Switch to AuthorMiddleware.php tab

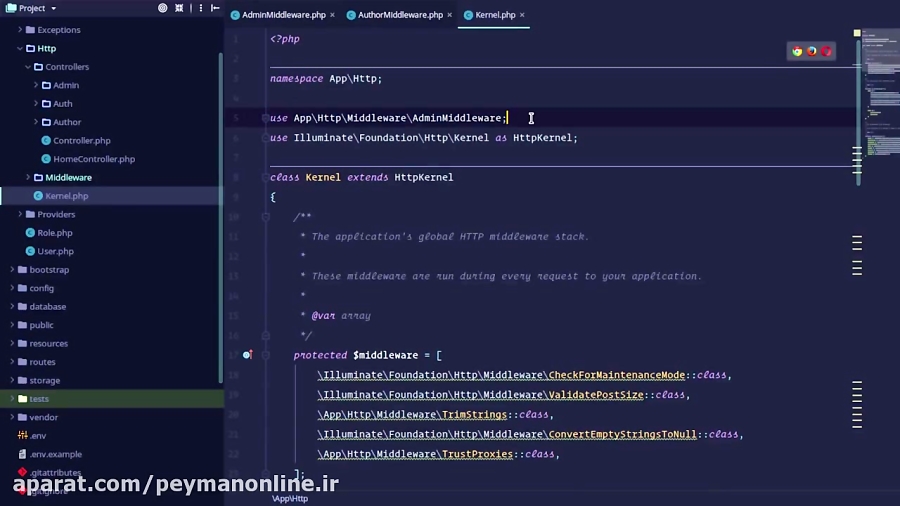point(400,15)
